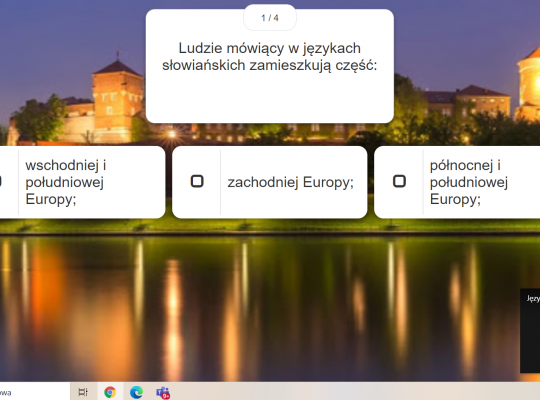Screen dimensions: 540x400
Task: Open Microsoft Teams from the taskbar
Action: (163, 392)
